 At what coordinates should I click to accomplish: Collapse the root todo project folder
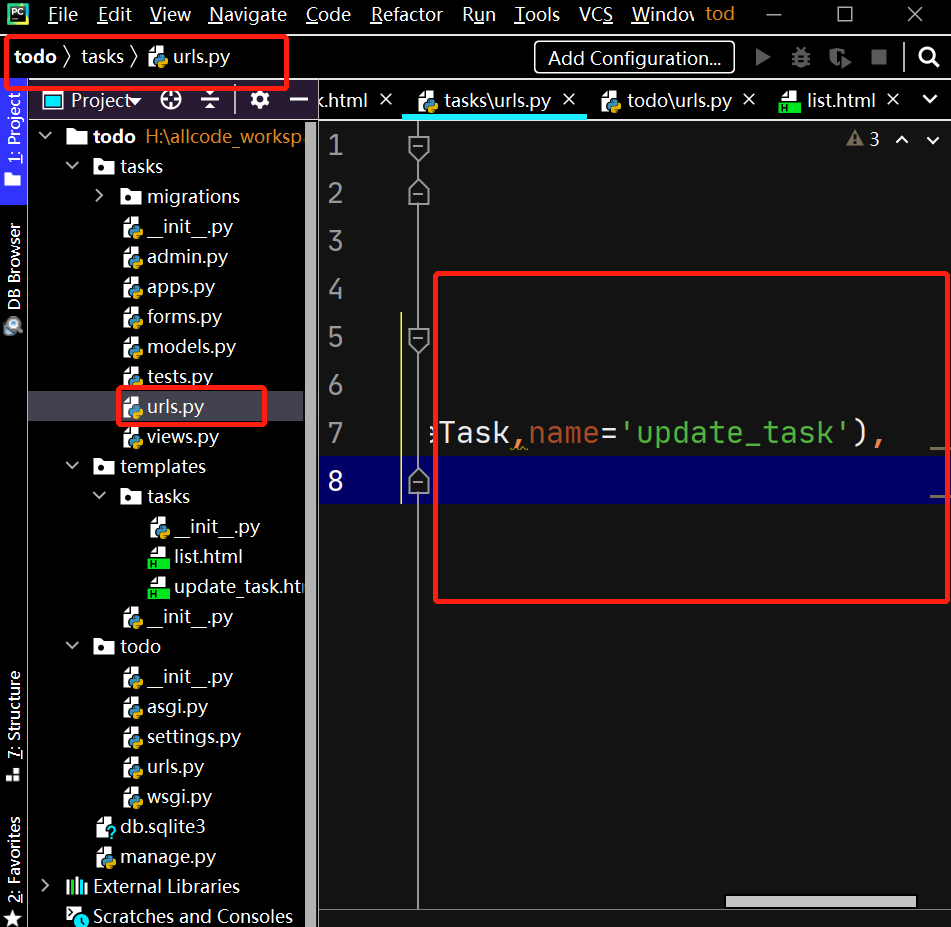(x=45, y=136)
